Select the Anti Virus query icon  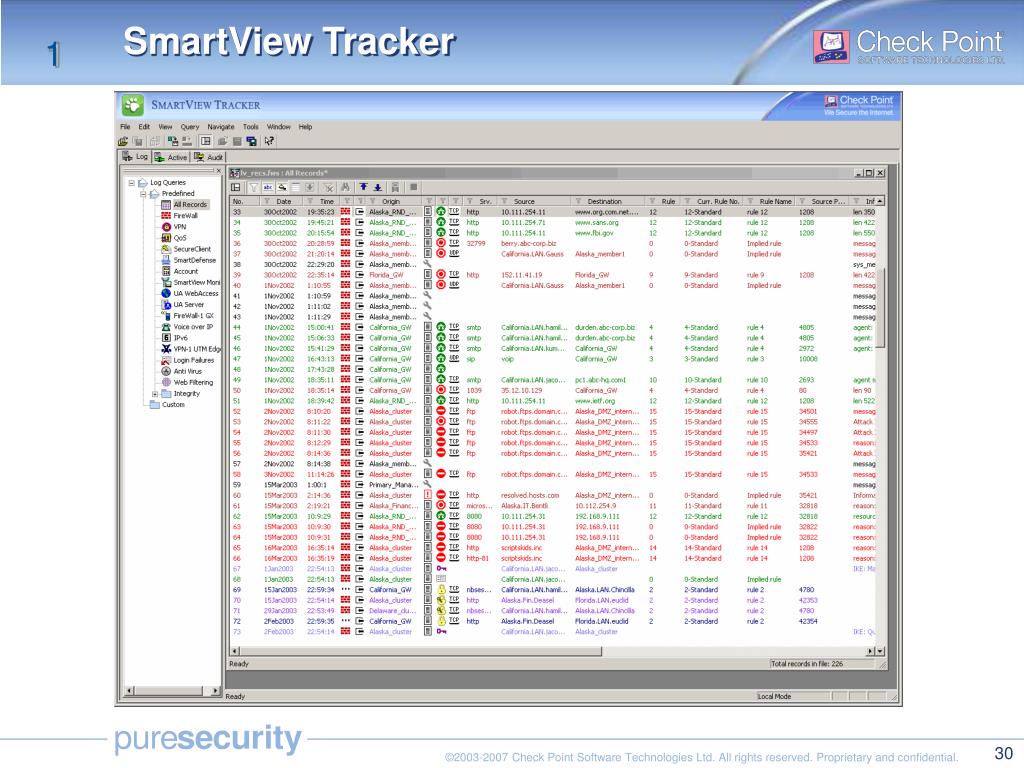point(166,371)
